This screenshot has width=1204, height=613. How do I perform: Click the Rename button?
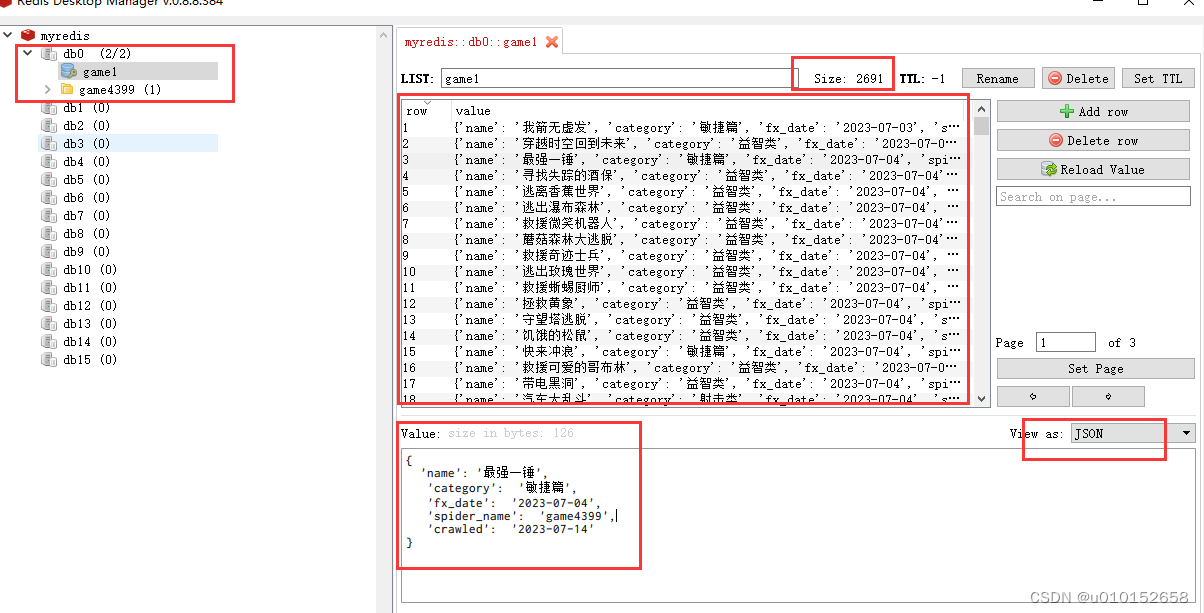click(x=998, y=77)
